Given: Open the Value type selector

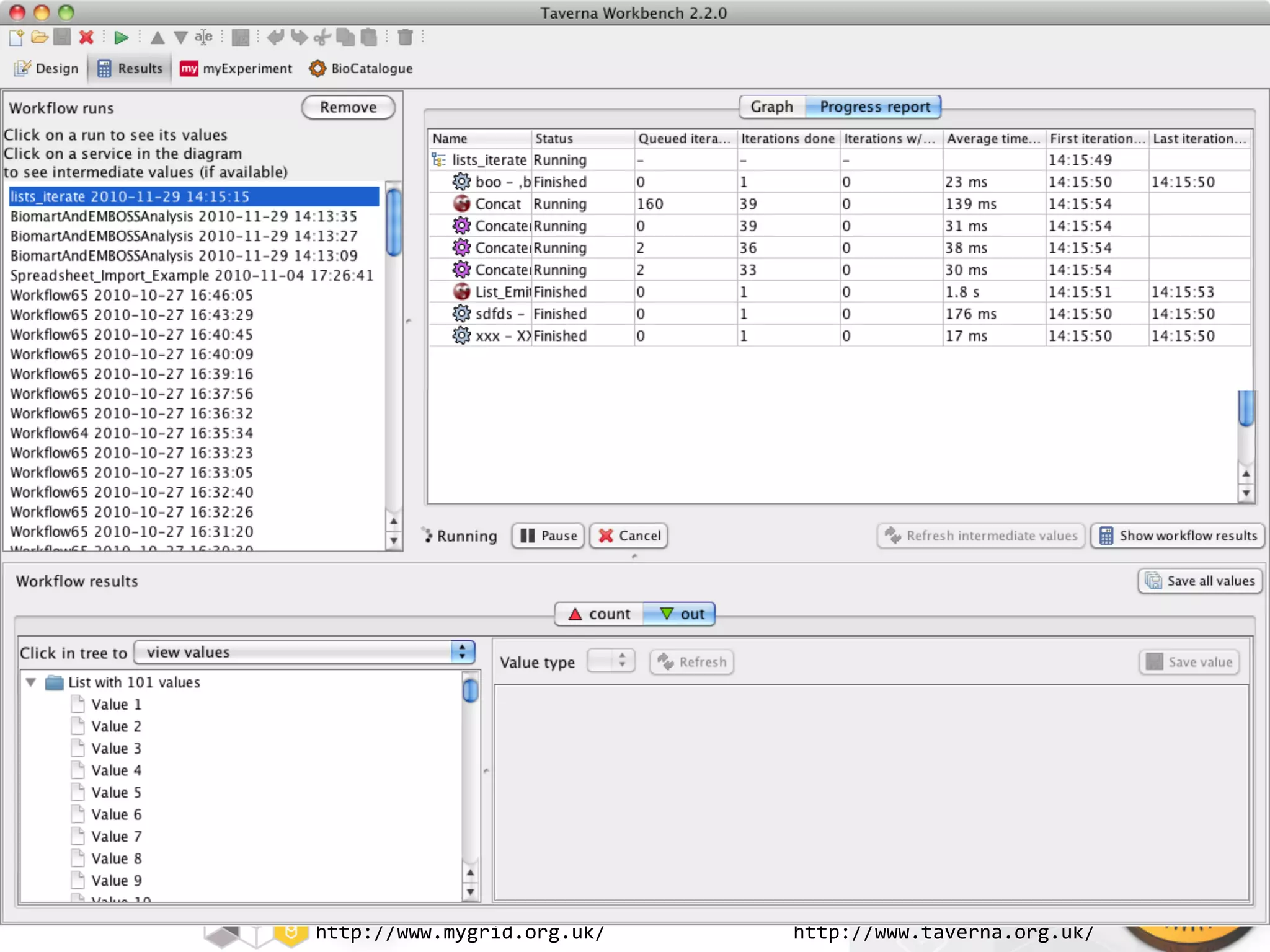Looking at the screenshot, I should click(611, 661).
